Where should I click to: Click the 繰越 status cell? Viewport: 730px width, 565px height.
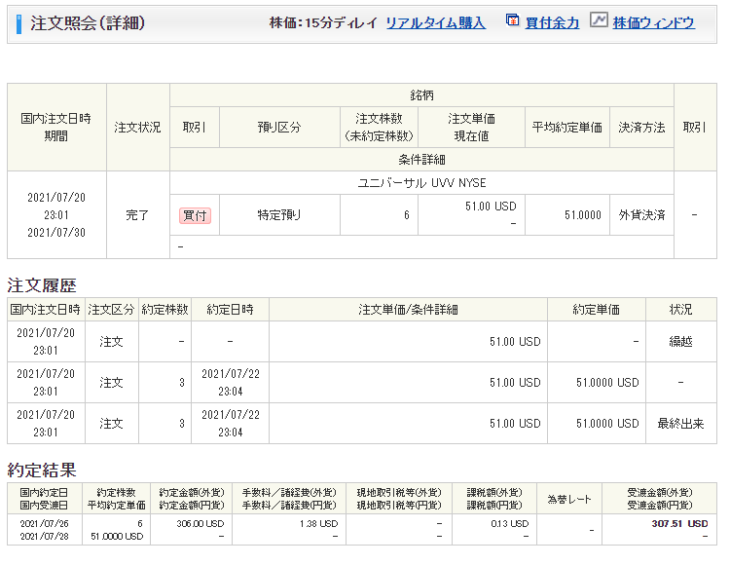click(x=681, y=341)
